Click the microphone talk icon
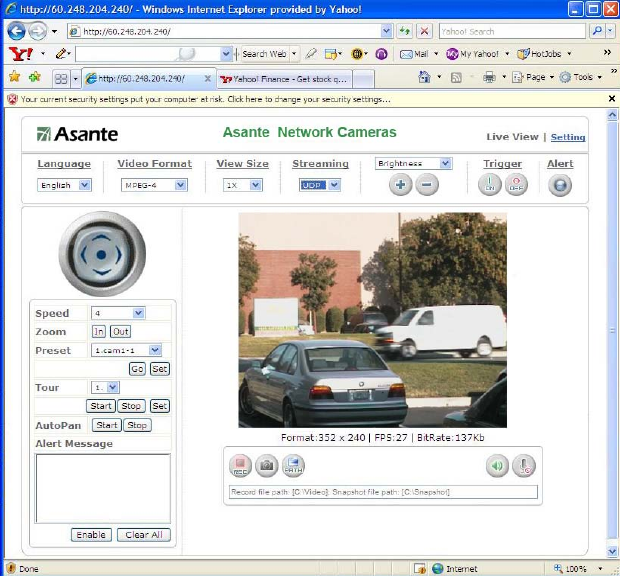The width and height of the screenshot is (620, 576). pyautogui.click(x=524, y=466)
